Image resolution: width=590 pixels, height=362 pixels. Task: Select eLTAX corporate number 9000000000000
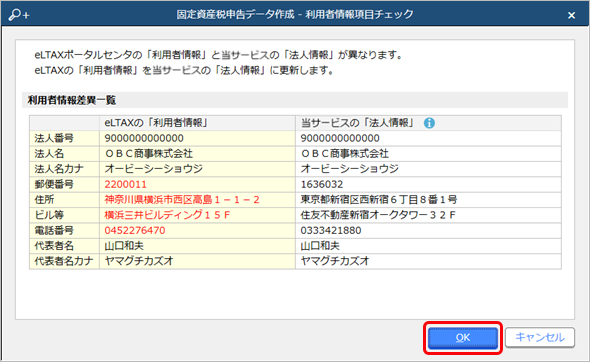pos(198,138)
